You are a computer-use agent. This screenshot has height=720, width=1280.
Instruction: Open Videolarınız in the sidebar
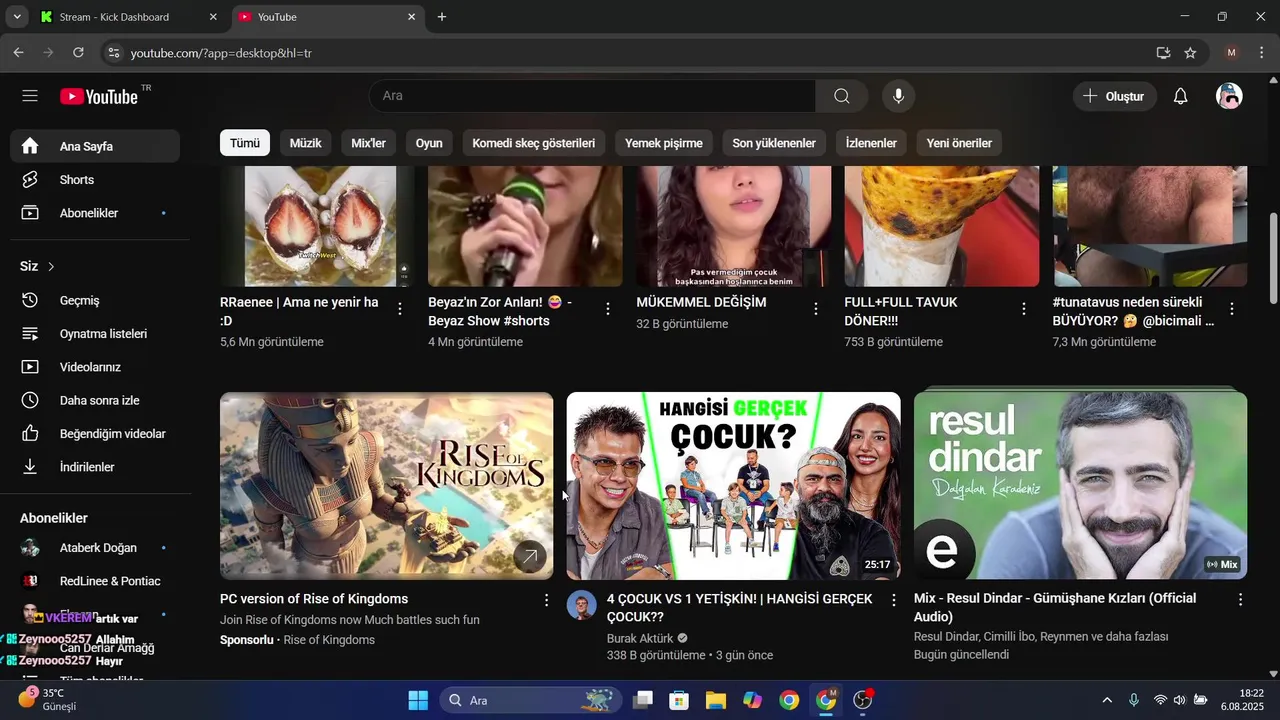point(95,367)
